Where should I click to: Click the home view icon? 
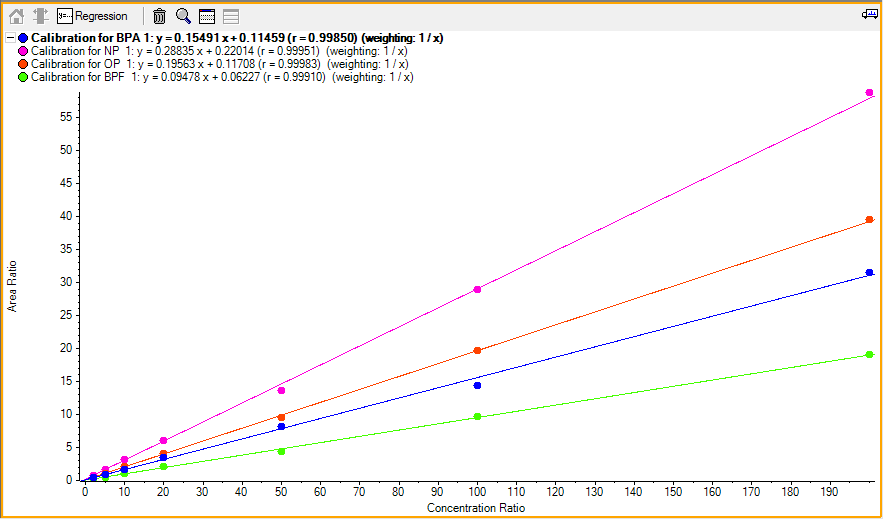tap(16, 16)
